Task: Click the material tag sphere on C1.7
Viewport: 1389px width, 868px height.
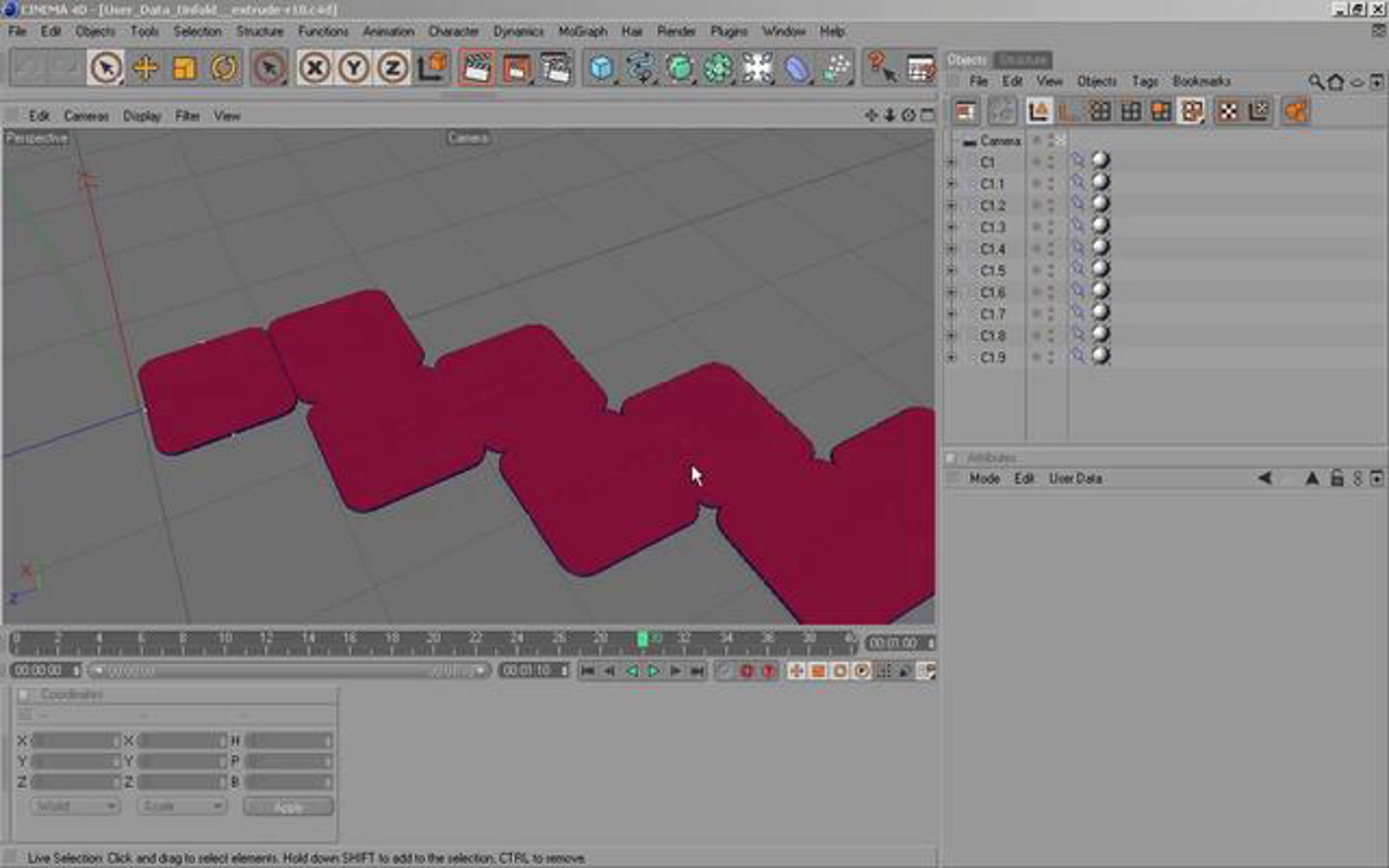Action: 1100,314
